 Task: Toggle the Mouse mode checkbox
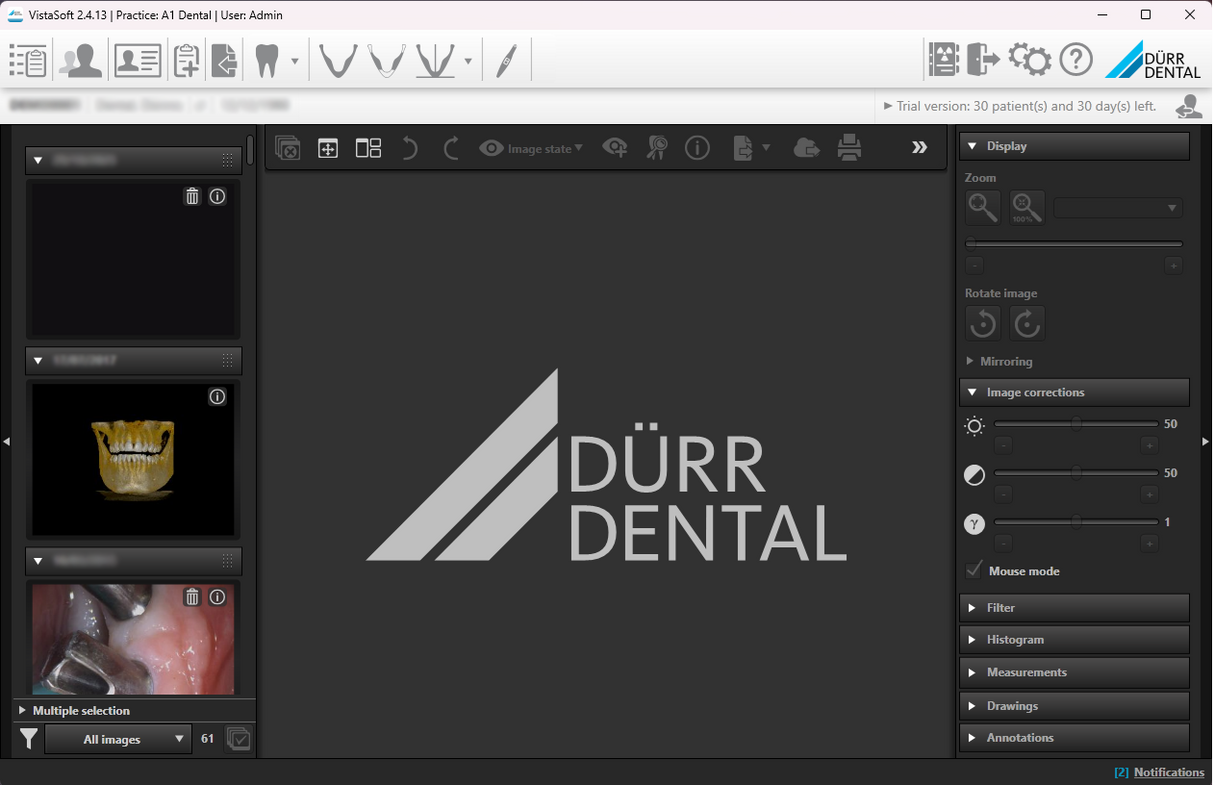click(974, 570)
